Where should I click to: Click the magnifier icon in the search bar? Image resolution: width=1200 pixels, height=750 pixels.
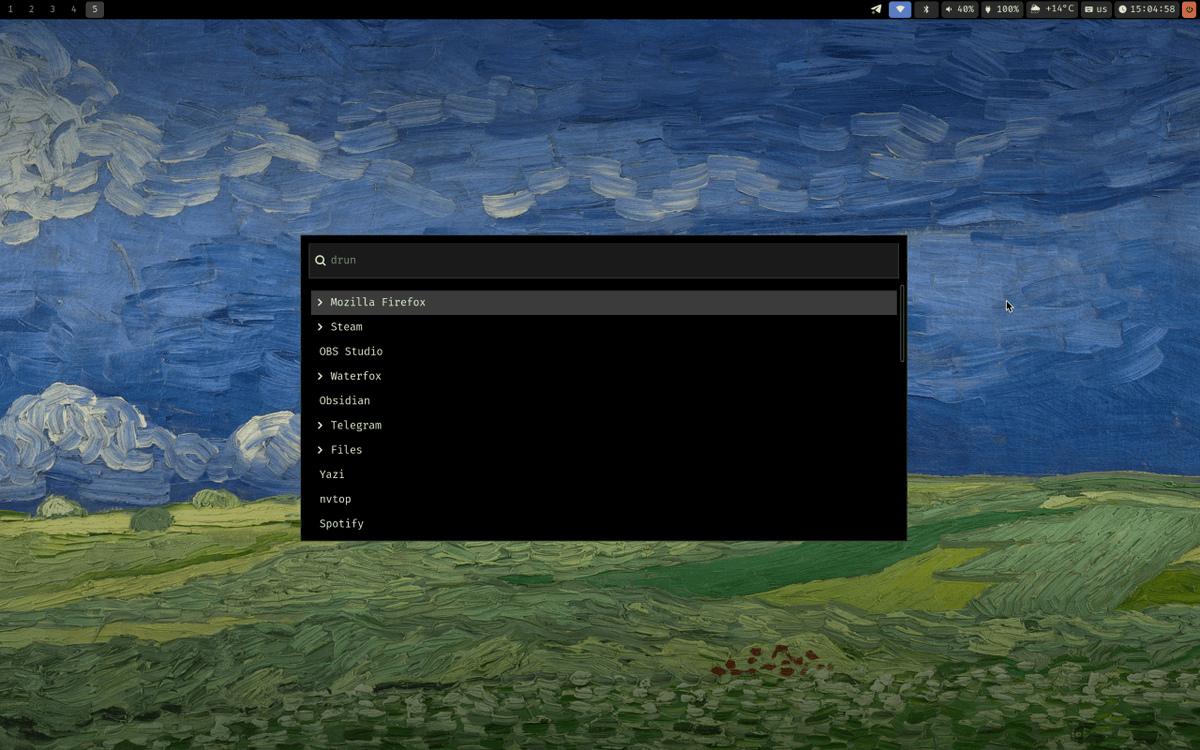click(x=320, y=260)
